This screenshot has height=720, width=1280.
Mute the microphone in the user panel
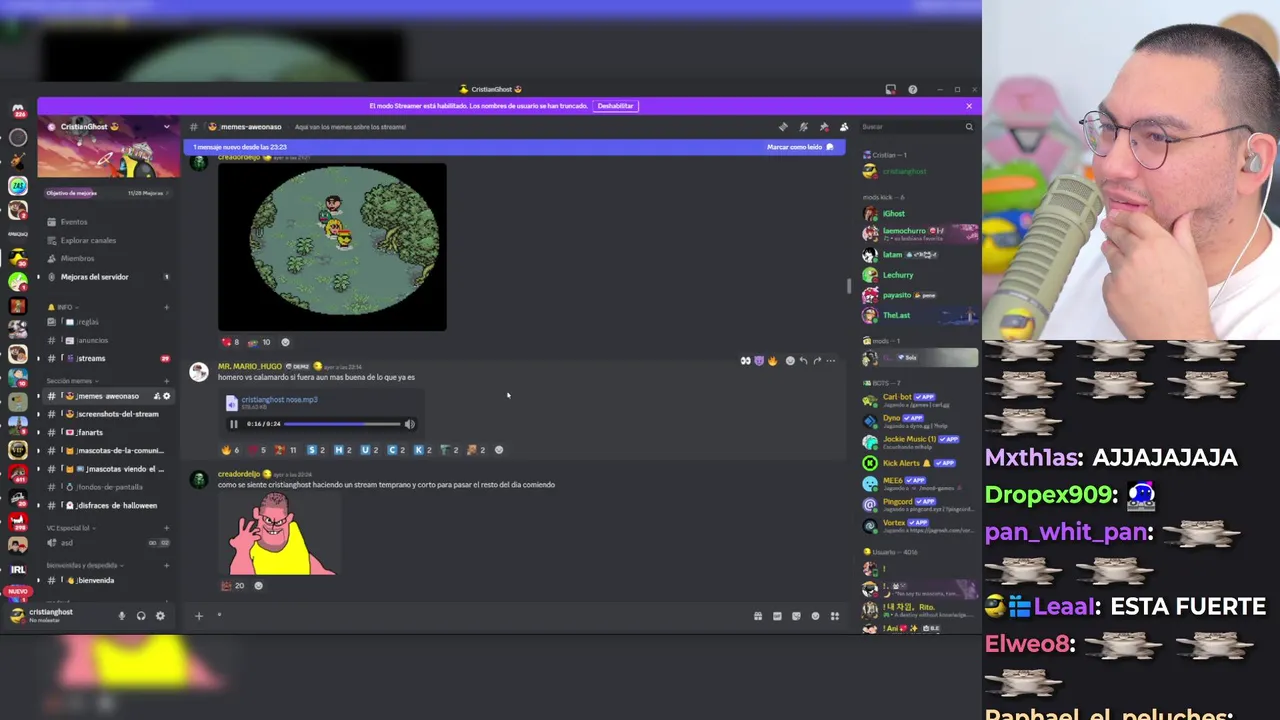point(122,616)
